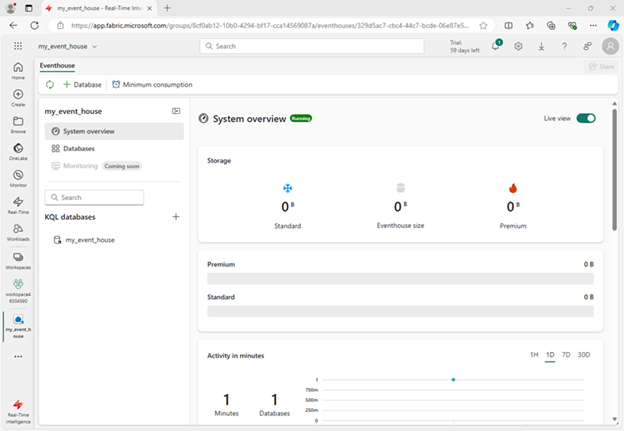Select the Eventhouse tab
This screenshot has height=431, width=624.
click(x=57, y=65)
